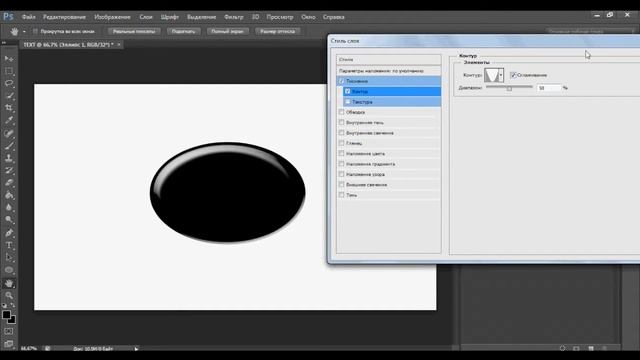Select the Zoom magnifier tool
This screenshot has height=360, width=640.
pos(9,295)
